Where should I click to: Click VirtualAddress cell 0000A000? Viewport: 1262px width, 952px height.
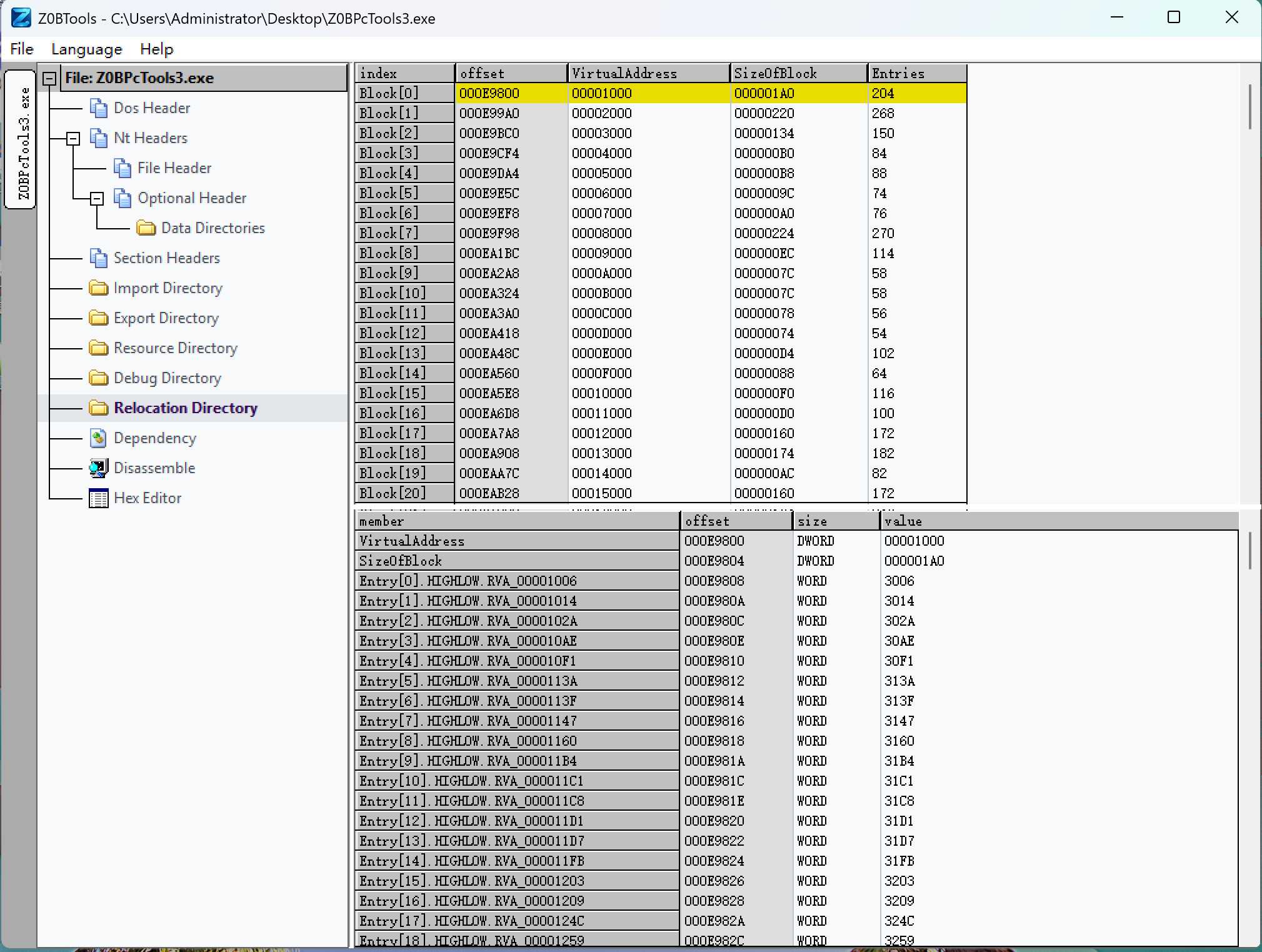point(649,273)
